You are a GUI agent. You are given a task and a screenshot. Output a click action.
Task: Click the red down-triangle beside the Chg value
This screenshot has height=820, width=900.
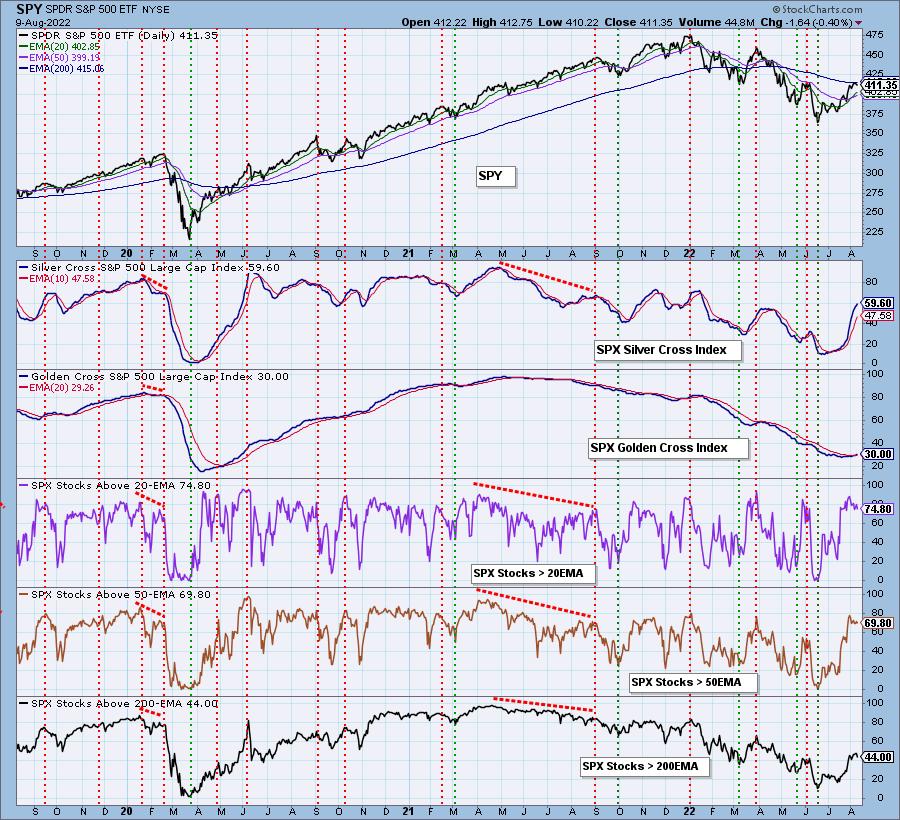pyautogui.click(x=858, y=23)
